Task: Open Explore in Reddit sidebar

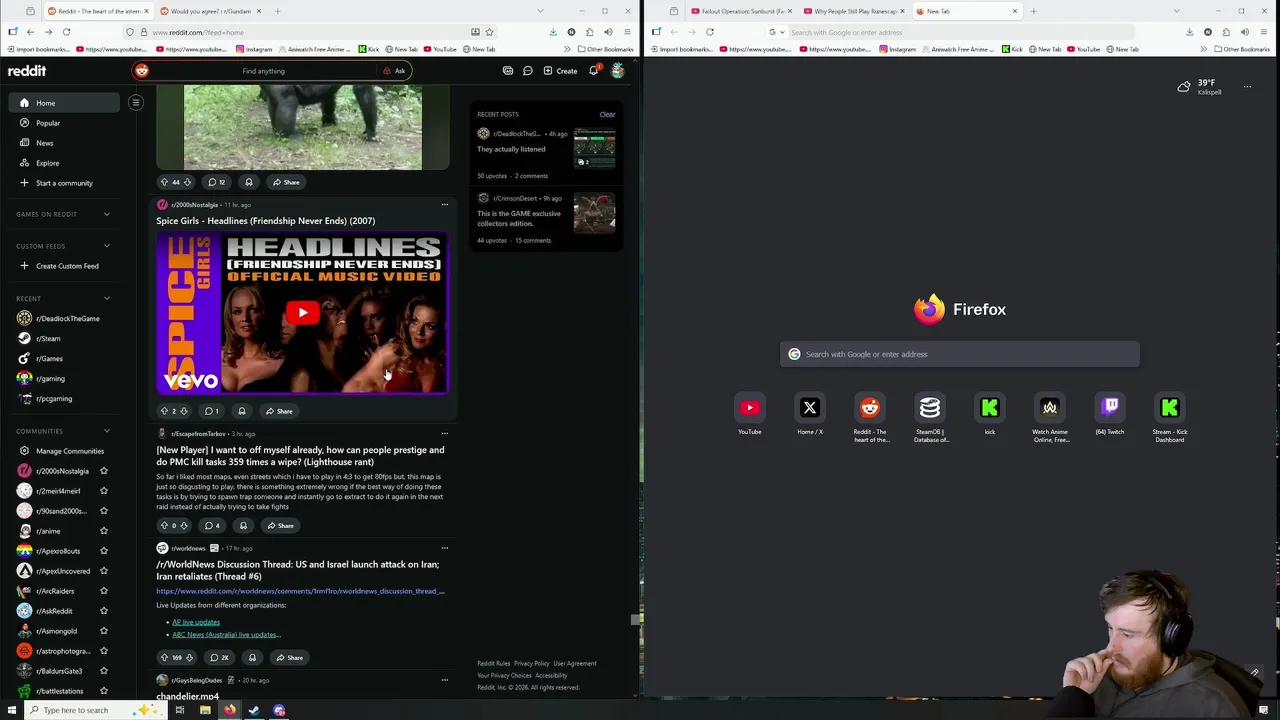Action: 64,163
